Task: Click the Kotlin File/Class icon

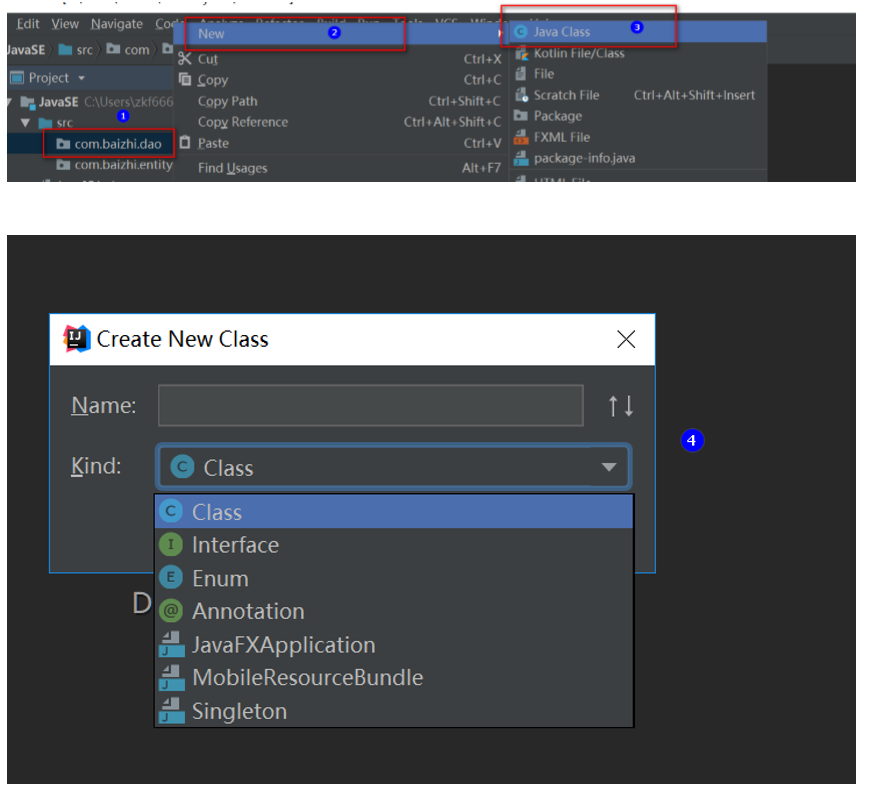Action: coord(521,53)
